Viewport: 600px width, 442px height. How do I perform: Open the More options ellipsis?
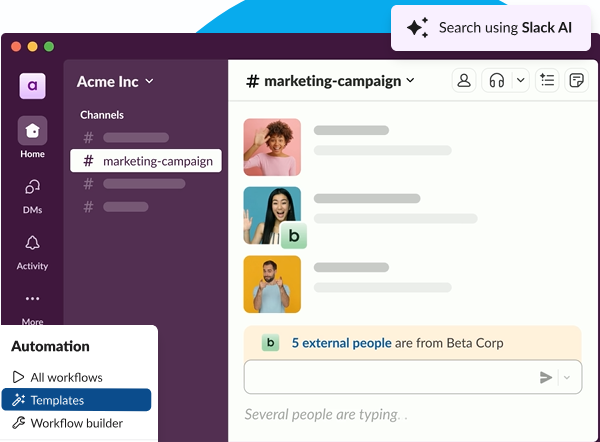(33, 298)
